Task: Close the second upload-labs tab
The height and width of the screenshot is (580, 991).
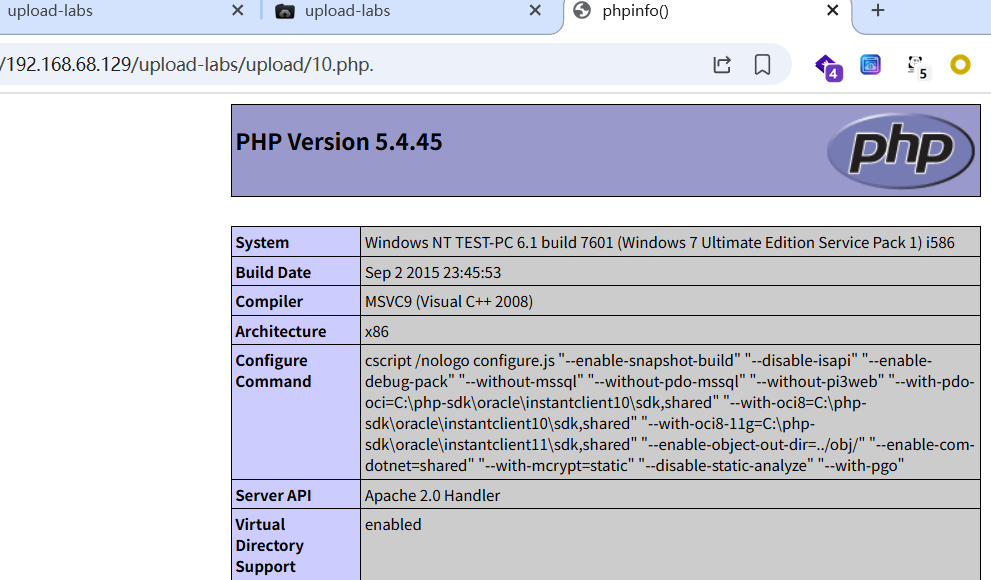Action: pos(535,11)
